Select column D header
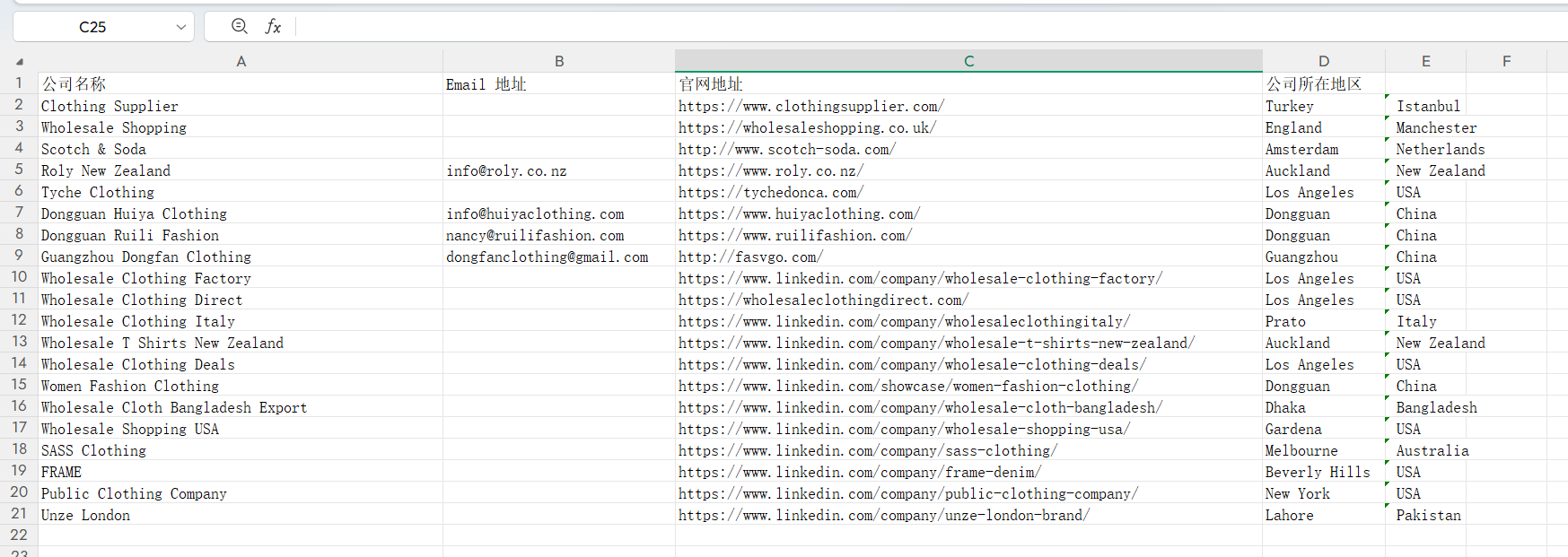Viewport: 1568px width, 557px height. pos(1324,61)
